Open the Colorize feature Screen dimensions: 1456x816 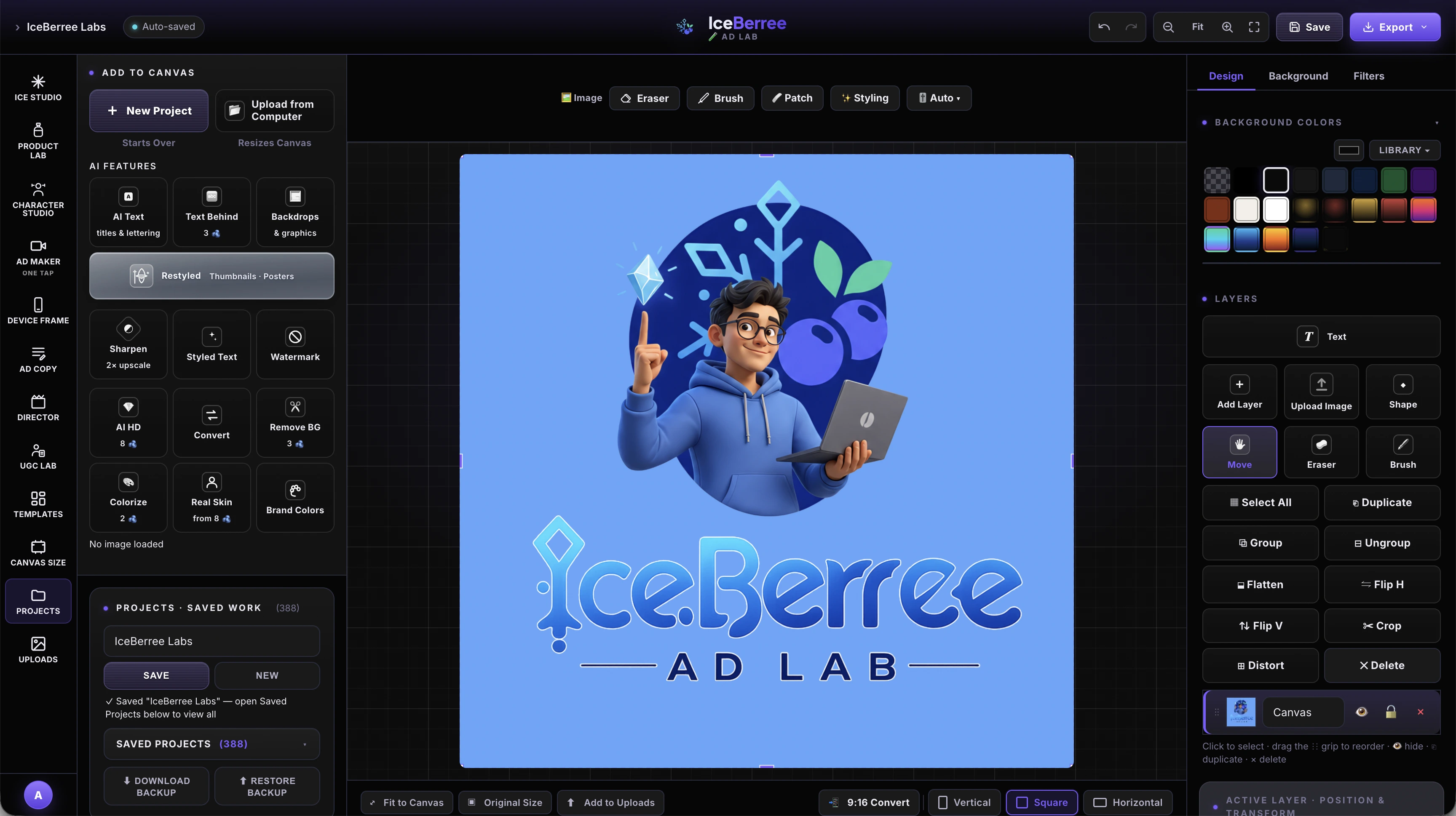[128, 498]
